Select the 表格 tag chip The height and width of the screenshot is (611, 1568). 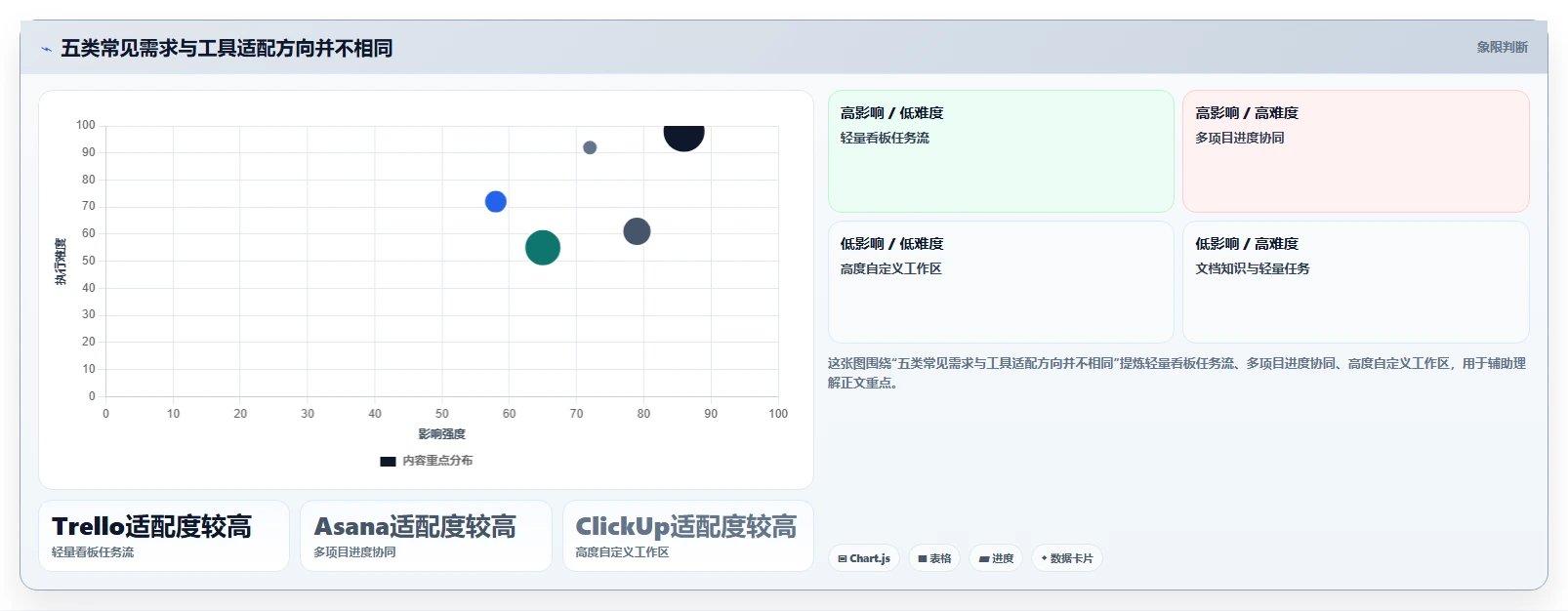click(x=934, y=558)
